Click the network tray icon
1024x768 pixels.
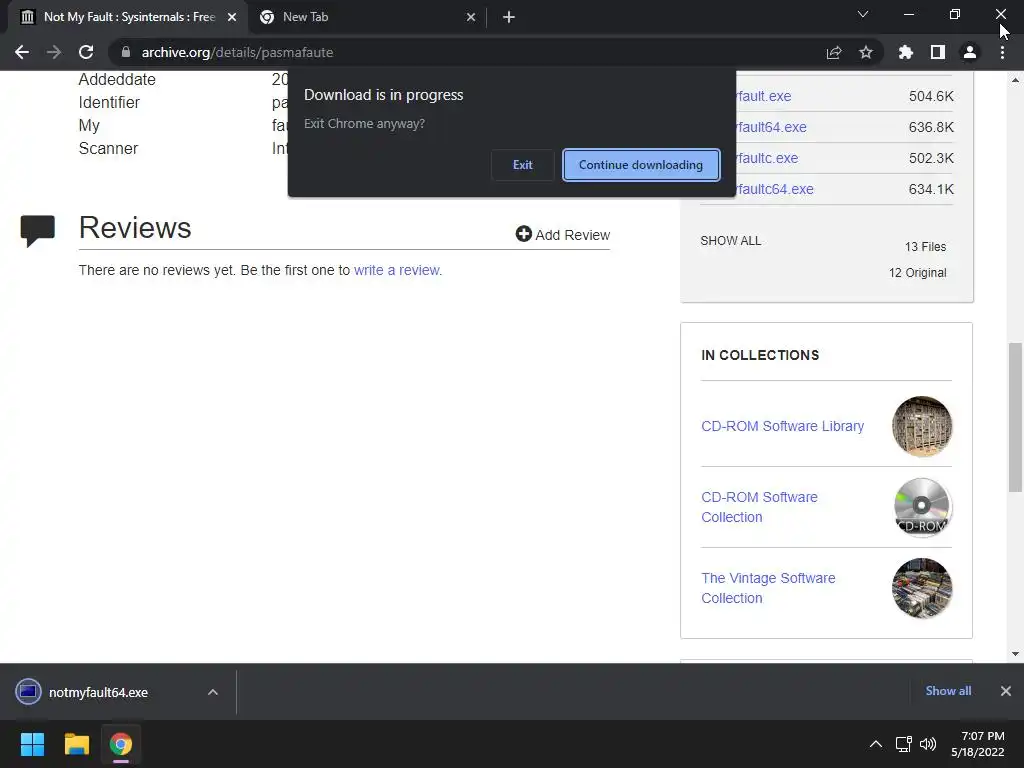click(x=903, y=744)
